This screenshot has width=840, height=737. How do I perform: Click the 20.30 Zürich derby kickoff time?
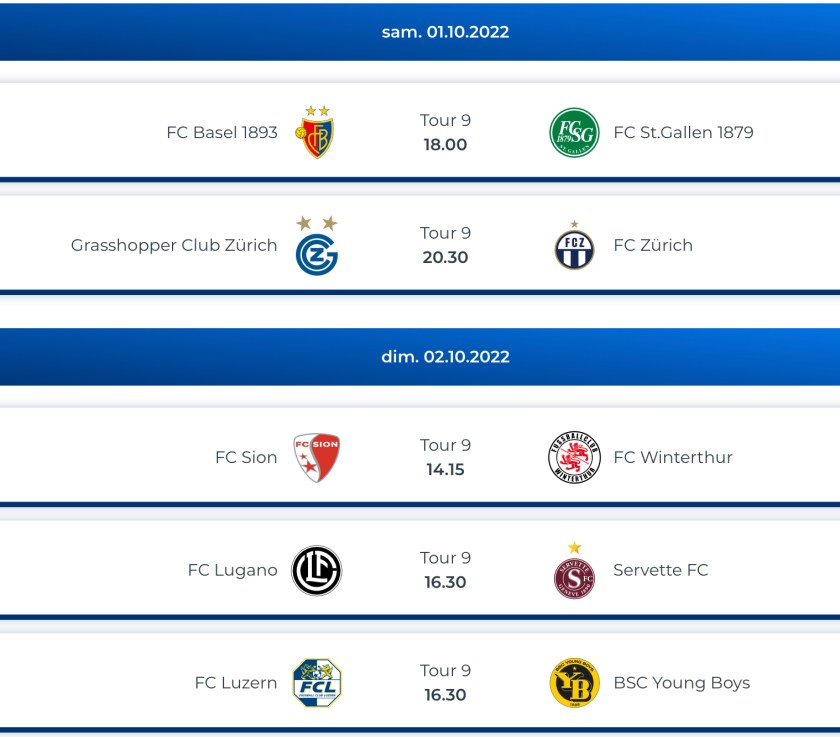point(445,257)
